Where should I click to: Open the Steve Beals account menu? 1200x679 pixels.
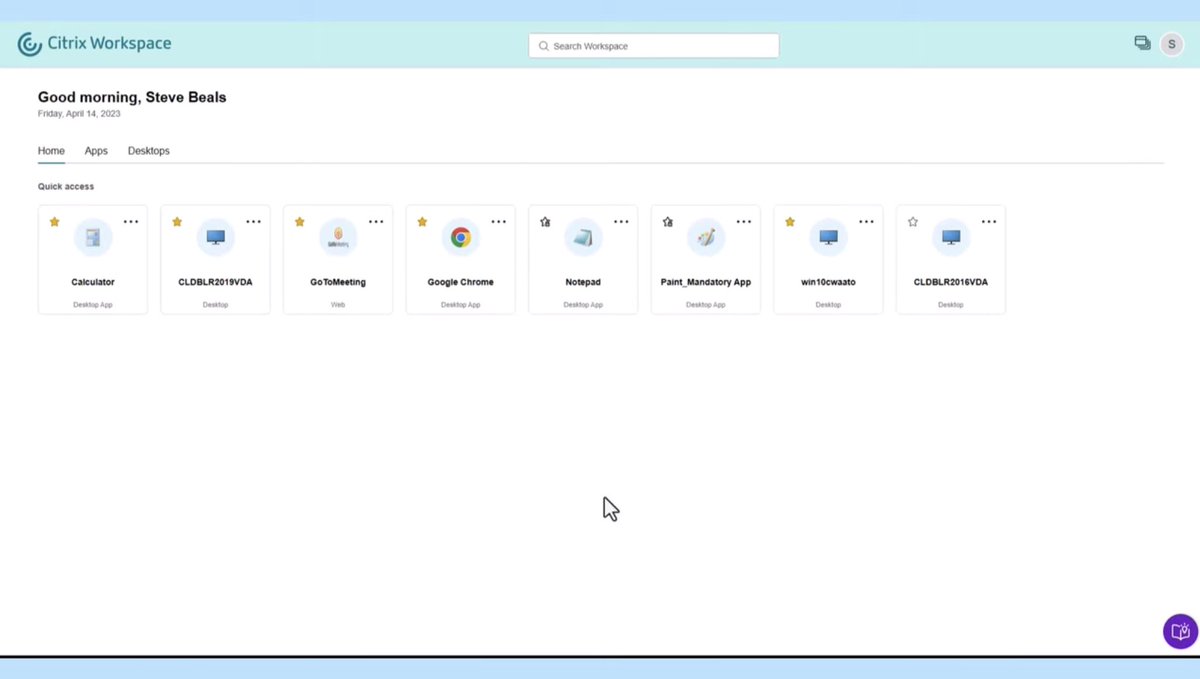click(1171, 44)
